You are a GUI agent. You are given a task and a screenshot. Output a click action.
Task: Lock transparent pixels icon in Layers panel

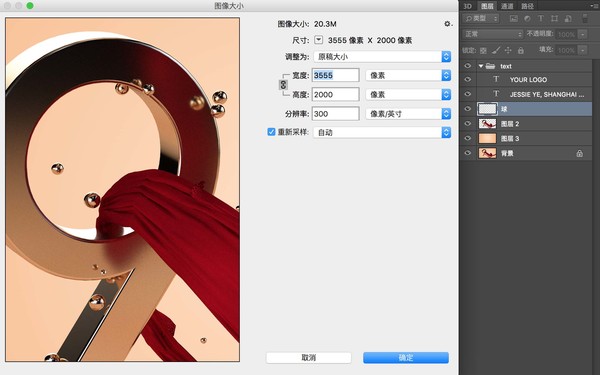pyautogui.click(x=483, y=50)
